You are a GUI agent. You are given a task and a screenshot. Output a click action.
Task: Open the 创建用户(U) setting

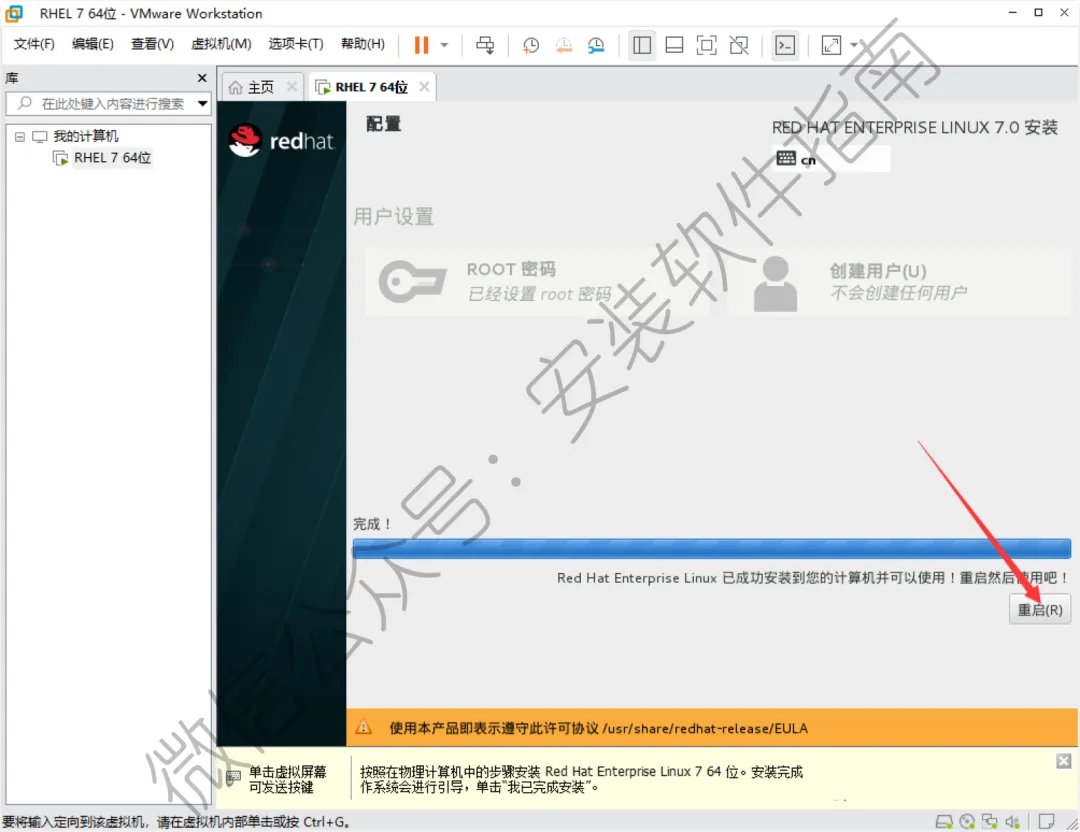[898, 282]
